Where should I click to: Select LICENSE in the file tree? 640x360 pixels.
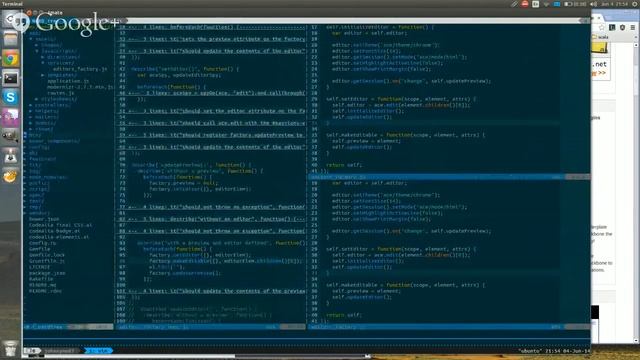pyautogui.click(x=40, y=267)
